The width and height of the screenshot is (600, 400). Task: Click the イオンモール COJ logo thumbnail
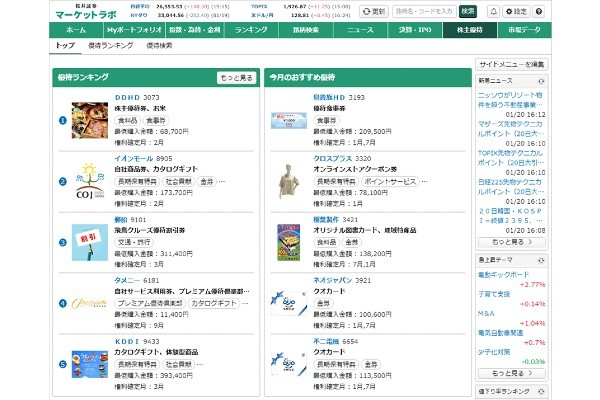pyautogui.click(x=90, y=181)
